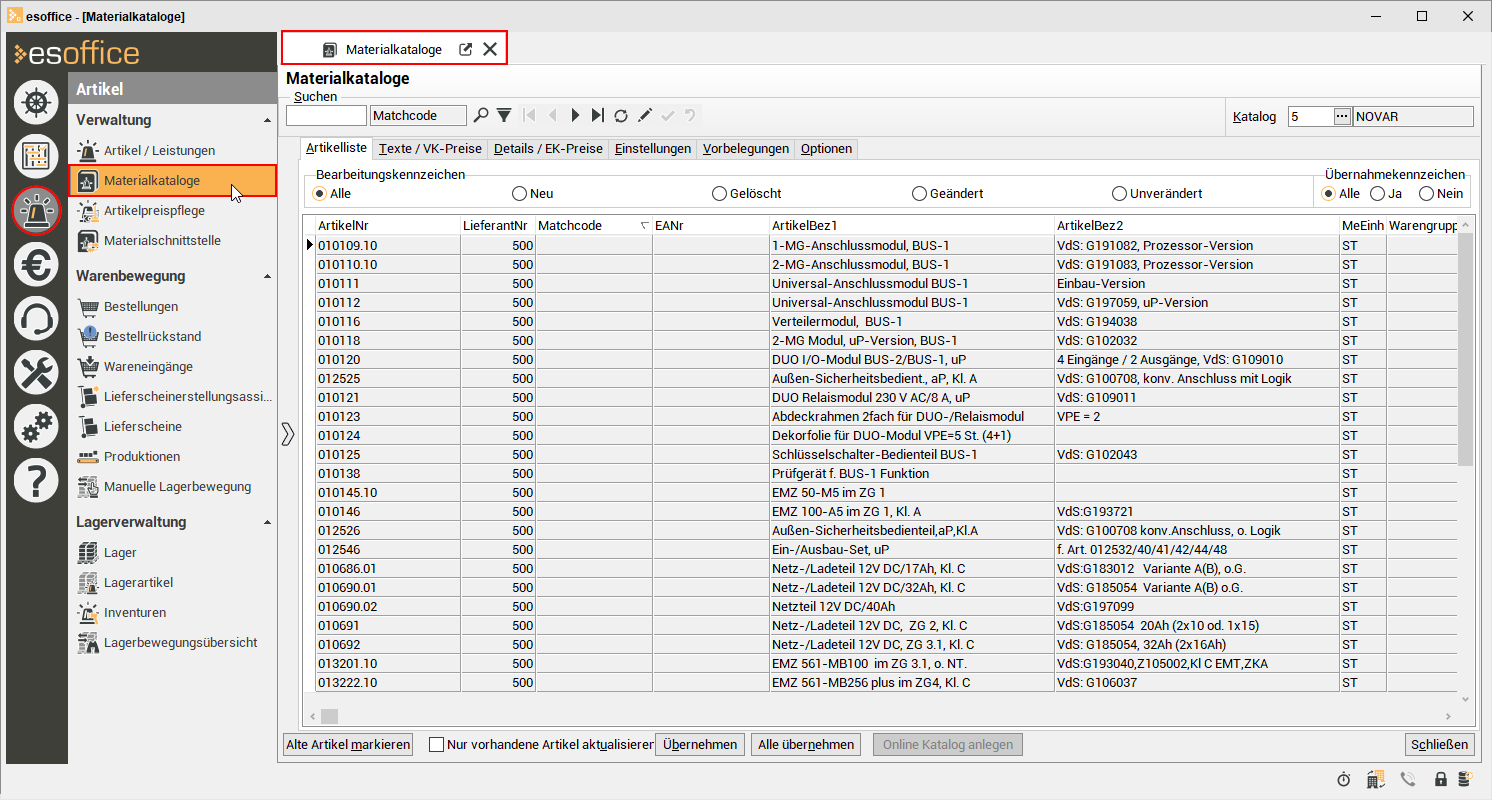The height and width of the screenshot is (800, 1492).
Task: Select the Neu radio button
Action: coord(519,194)
